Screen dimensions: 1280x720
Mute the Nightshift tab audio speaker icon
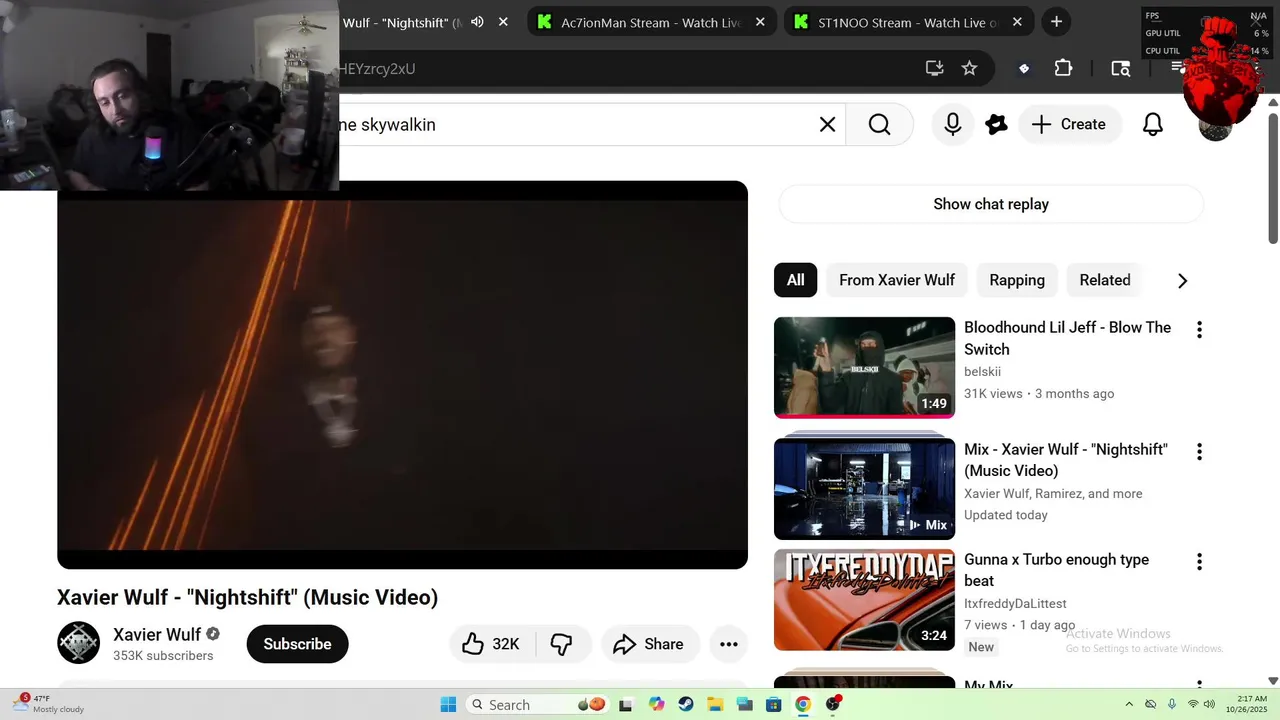pos(477,22)
